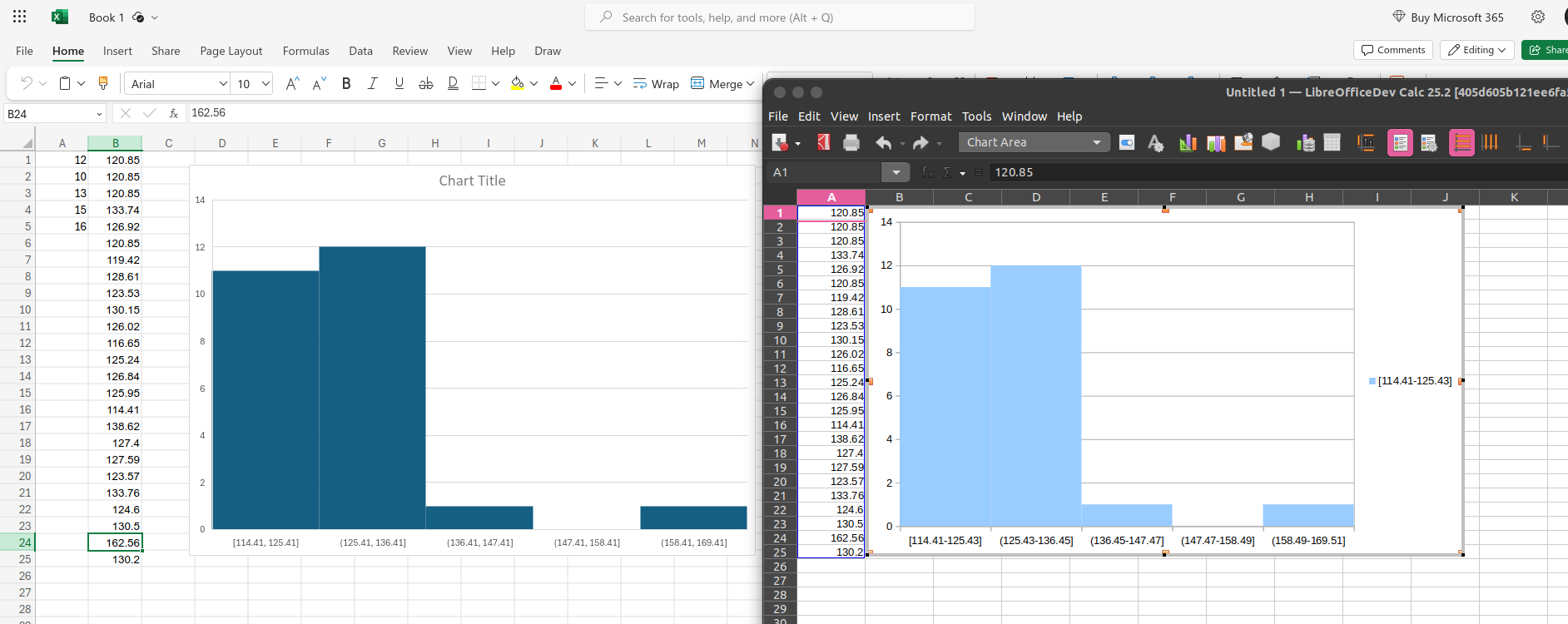Screen dimensions: 1568x624
Task: Click the undo icon in Excel
Action: click(x=27, y=83)
